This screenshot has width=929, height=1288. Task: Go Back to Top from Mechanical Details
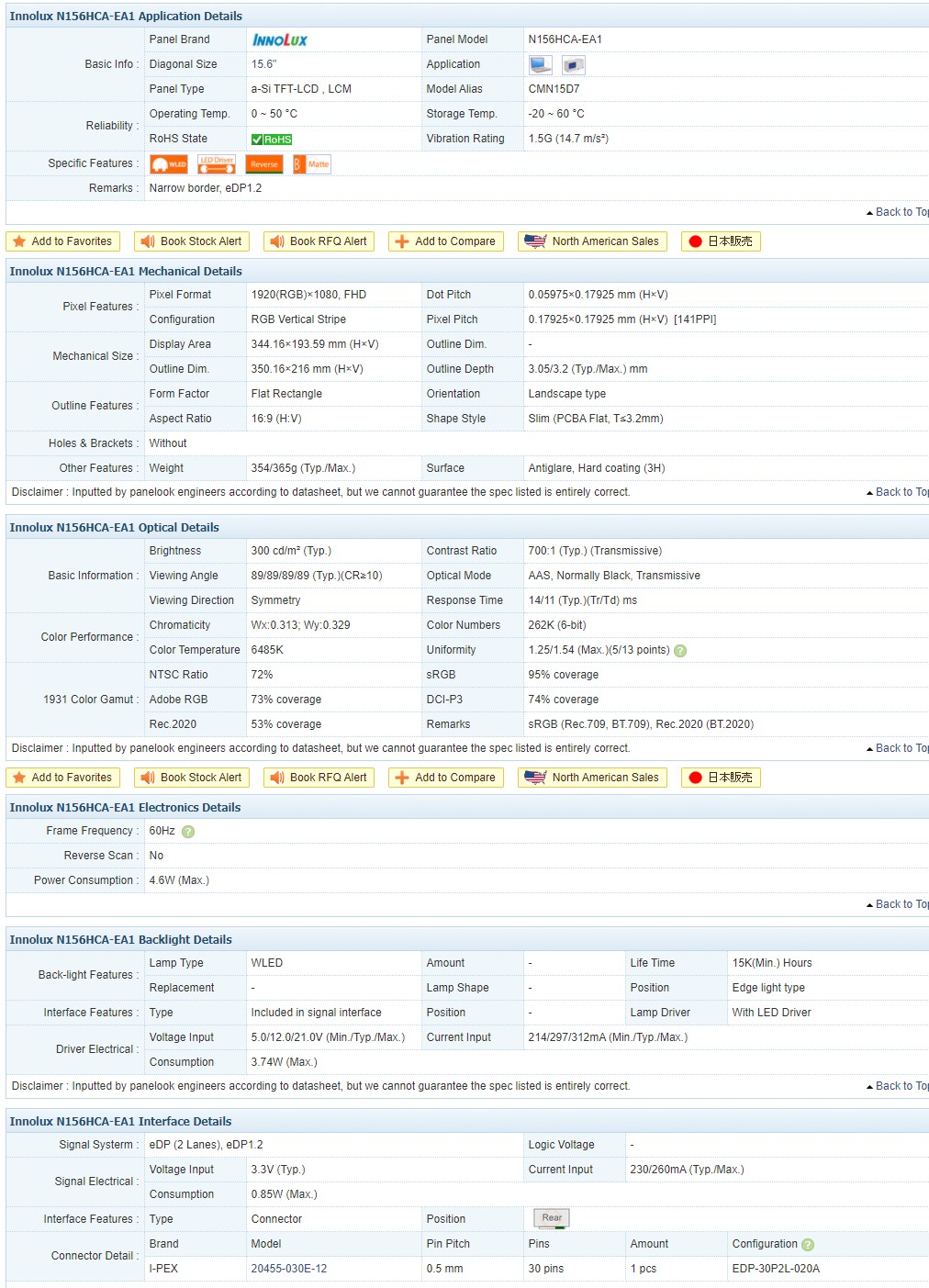pyautogui.click(x=898, y=492)
